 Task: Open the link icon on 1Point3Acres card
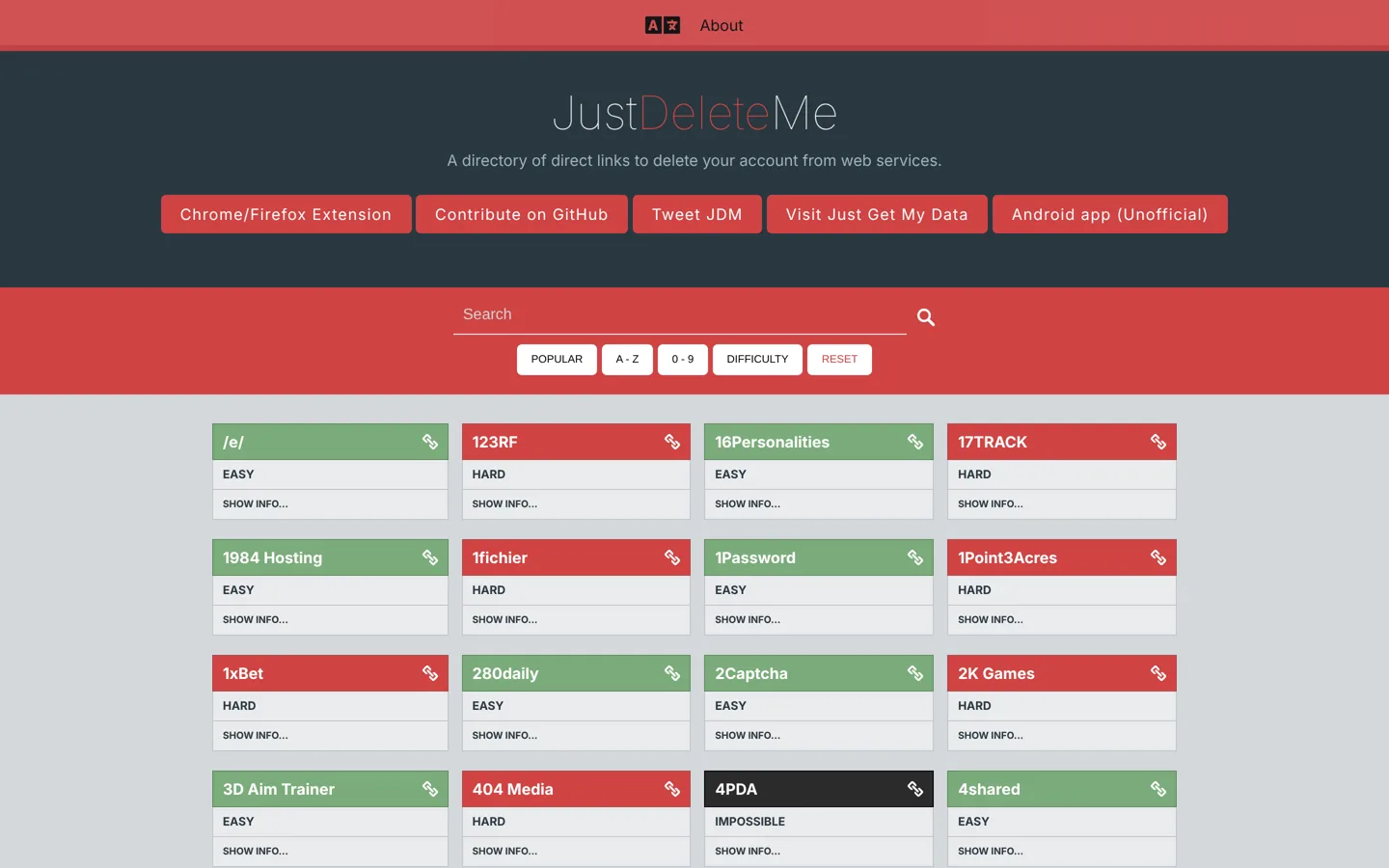1158,557
